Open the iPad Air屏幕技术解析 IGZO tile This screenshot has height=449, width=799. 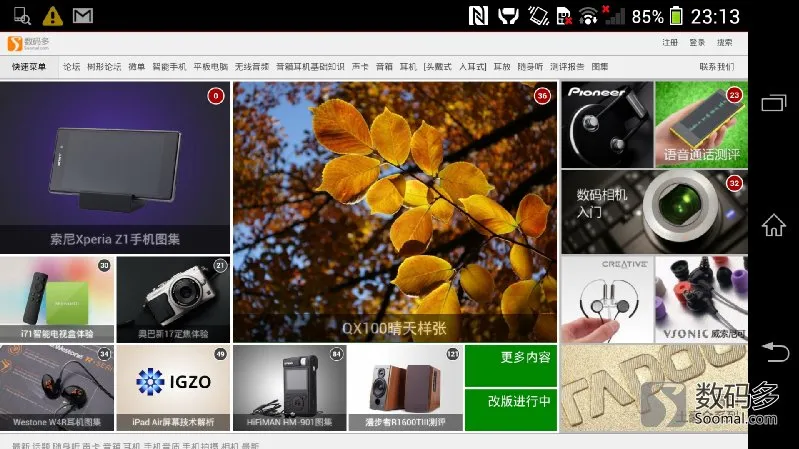(x=173, y=388)
